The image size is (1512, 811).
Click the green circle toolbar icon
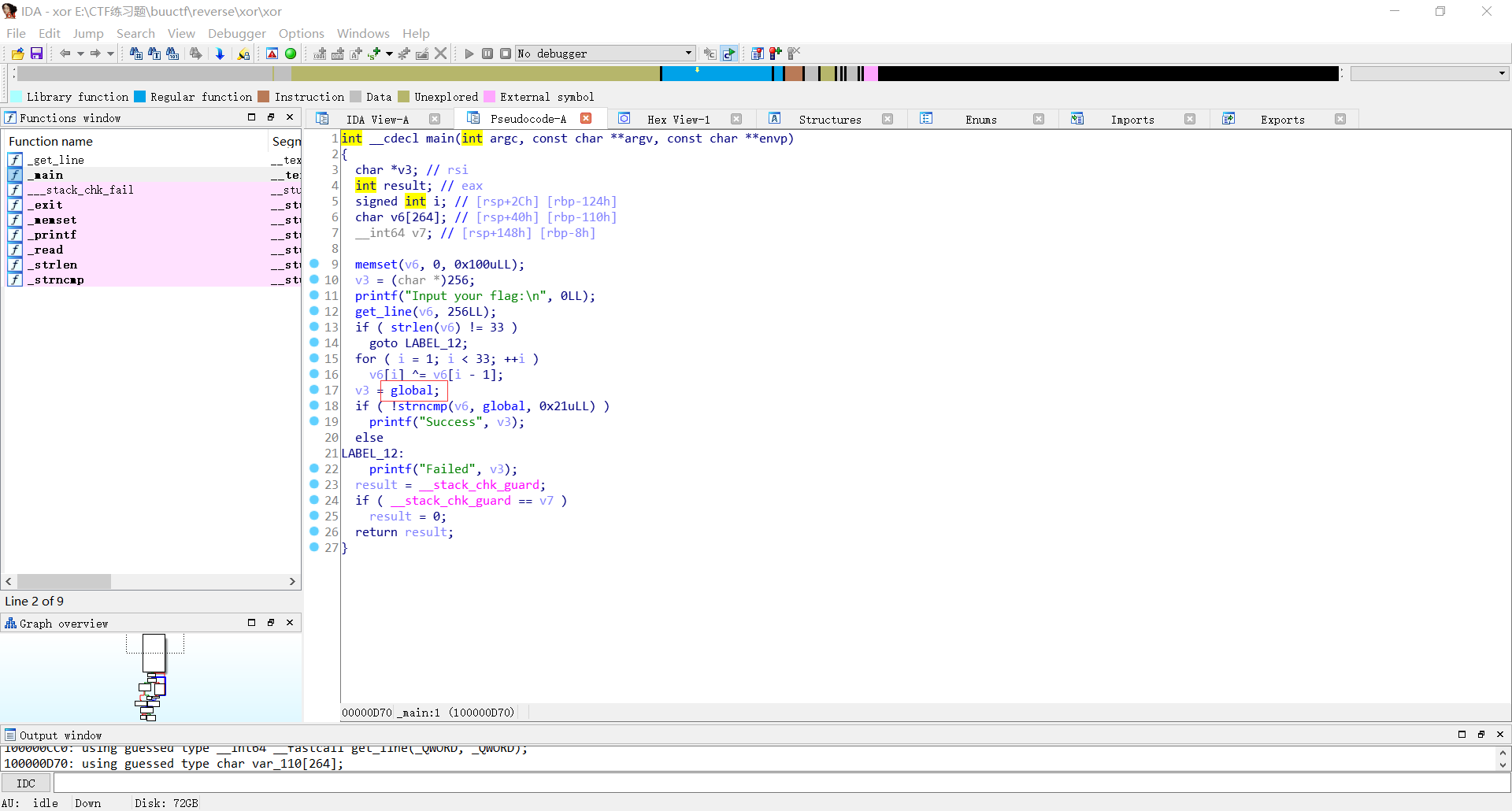tap(291, 54)
